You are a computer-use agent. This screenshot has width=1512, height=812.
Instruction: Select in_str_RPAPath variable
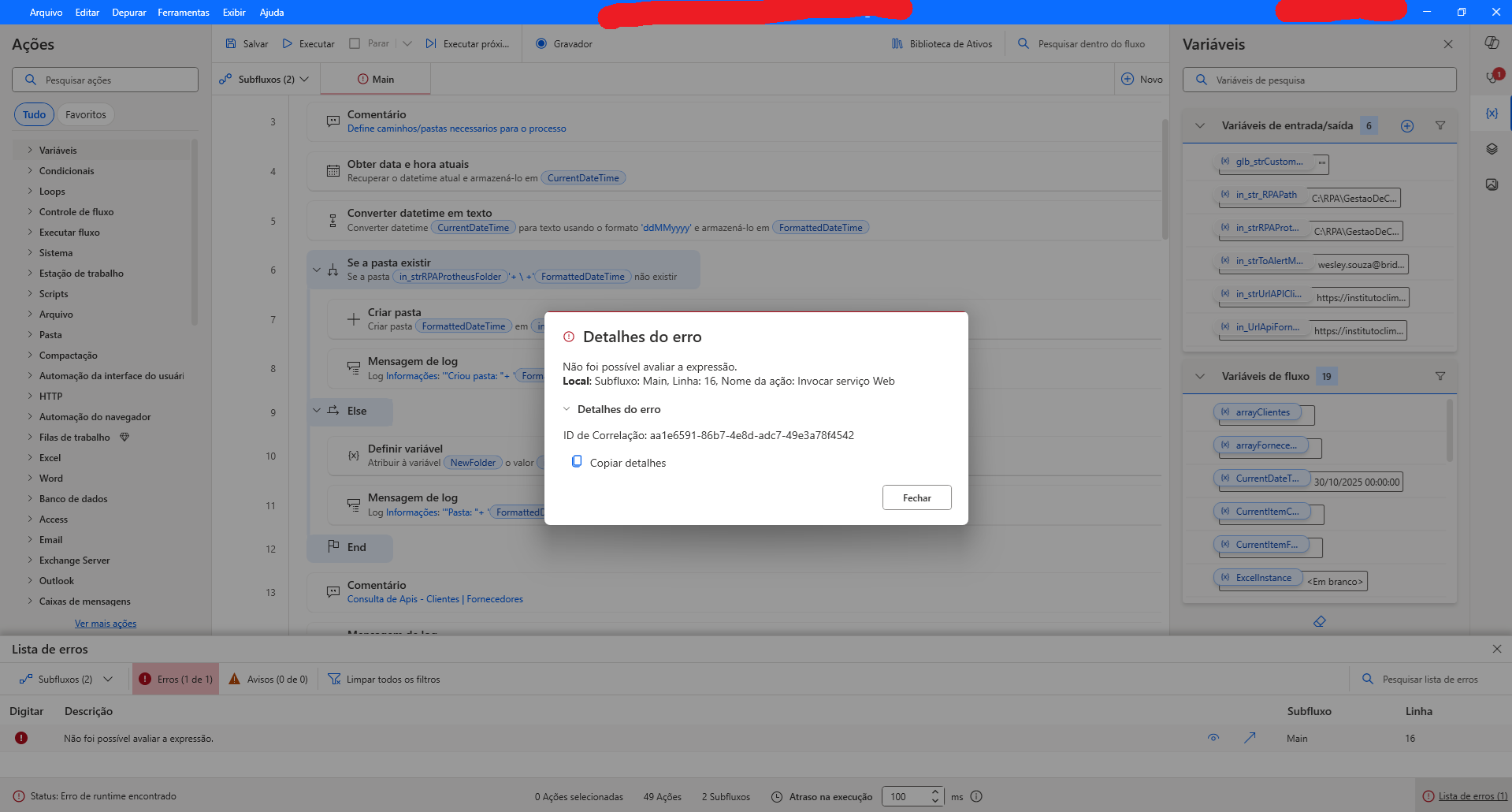pos(1261,195)
